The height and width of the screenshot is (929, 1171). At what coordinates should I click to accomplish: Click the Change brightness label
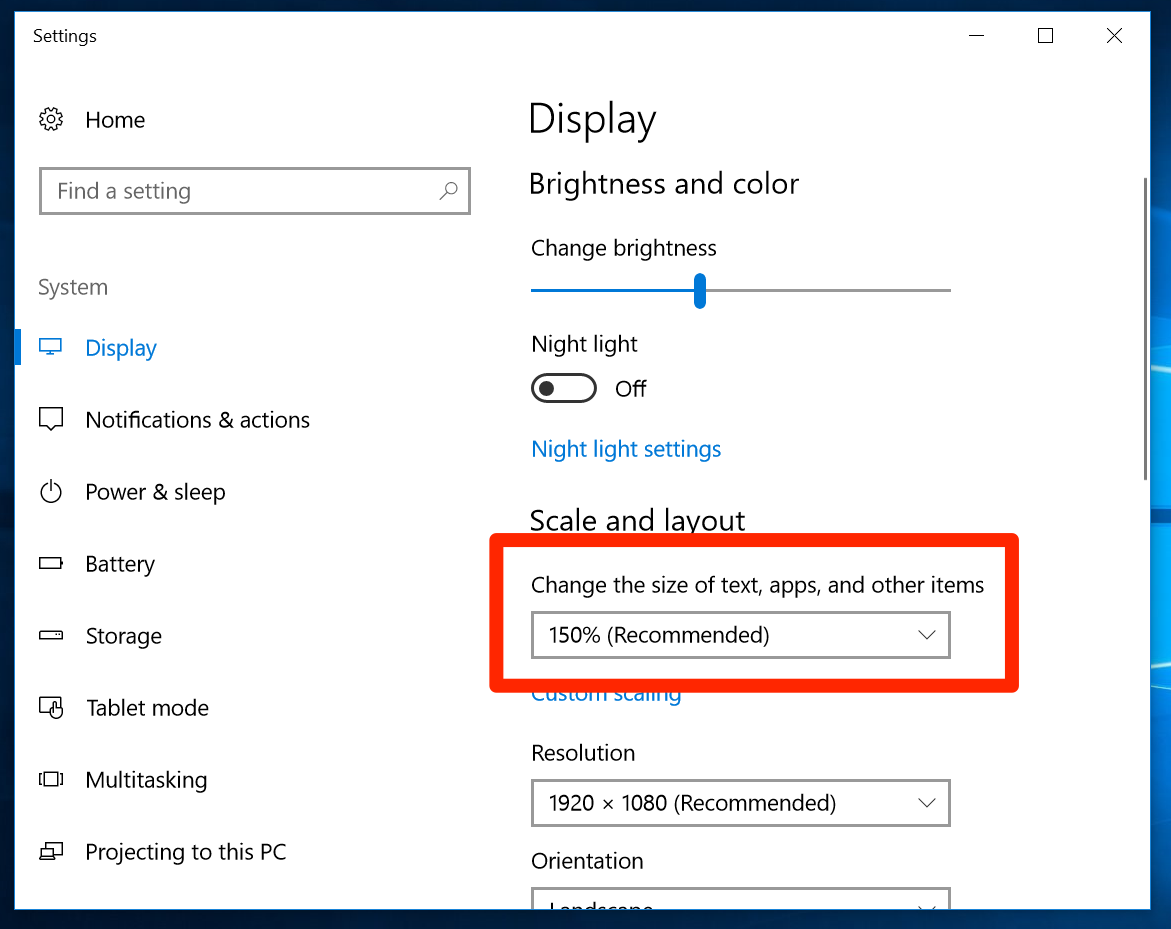click(624, 248)
